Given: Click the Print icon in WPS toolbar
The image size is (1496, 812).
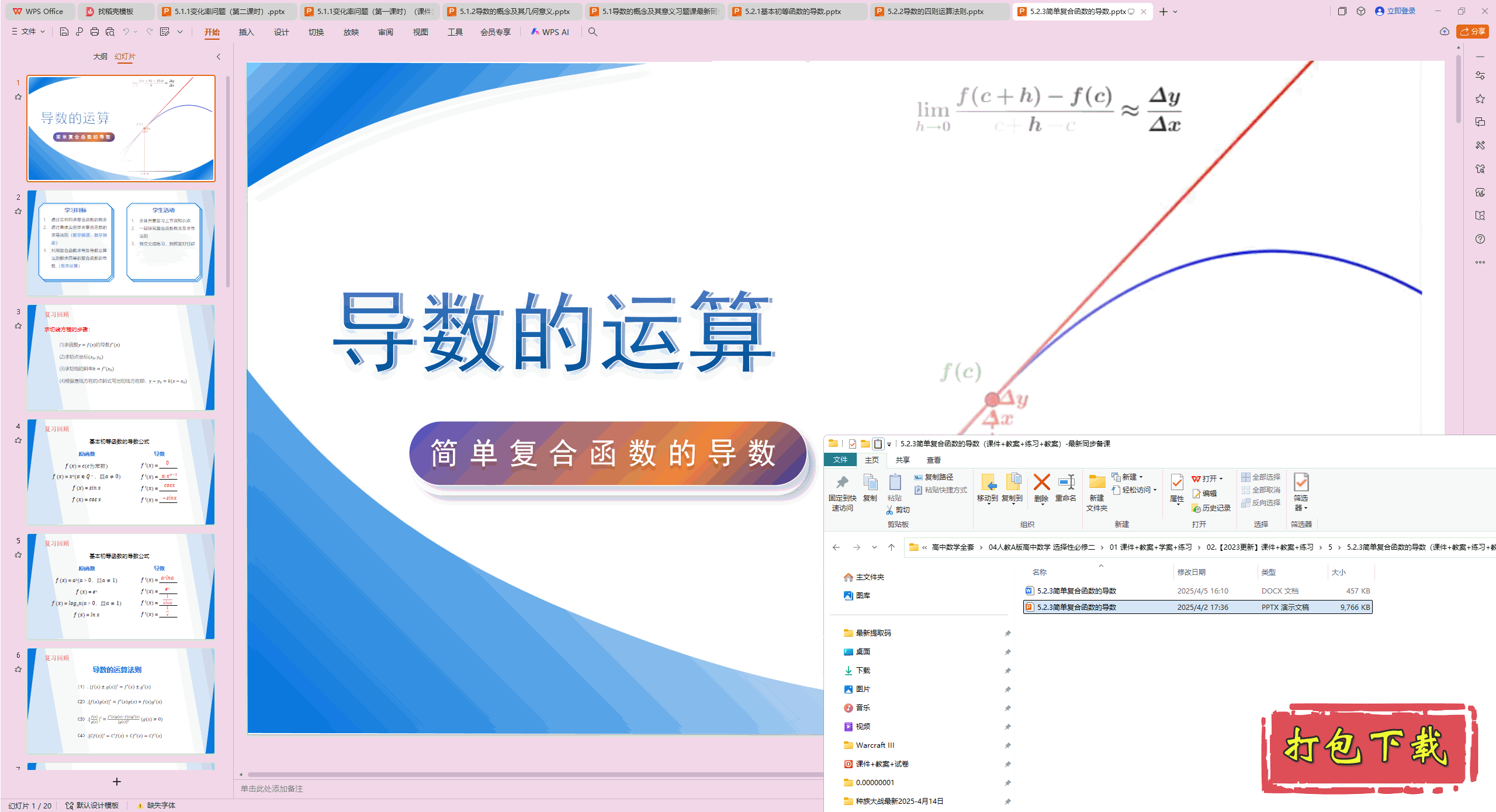Looking at the screenshot, I should click(x=95, y=32).
